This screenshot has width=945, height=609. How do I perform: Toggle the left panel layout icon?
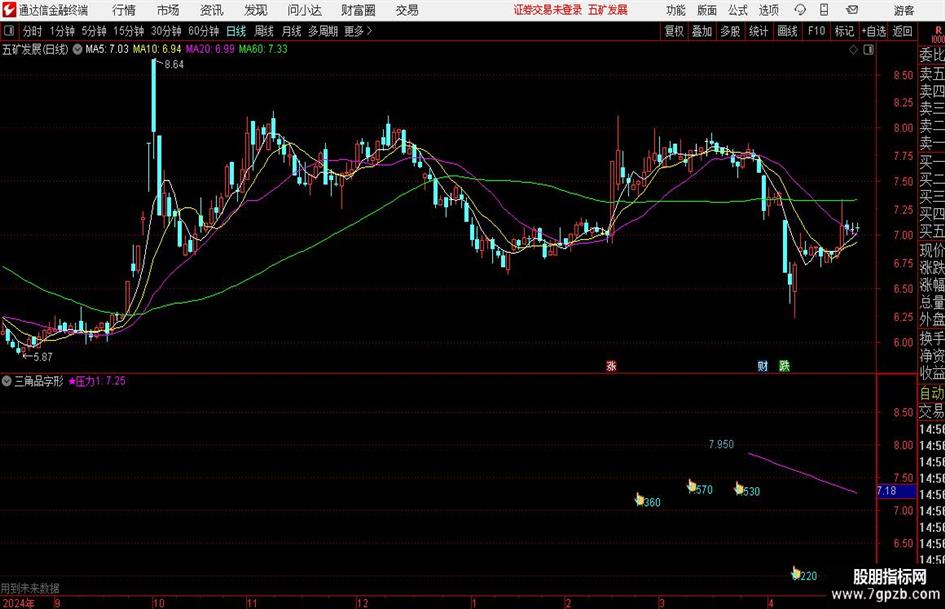[x=9, y=31]
